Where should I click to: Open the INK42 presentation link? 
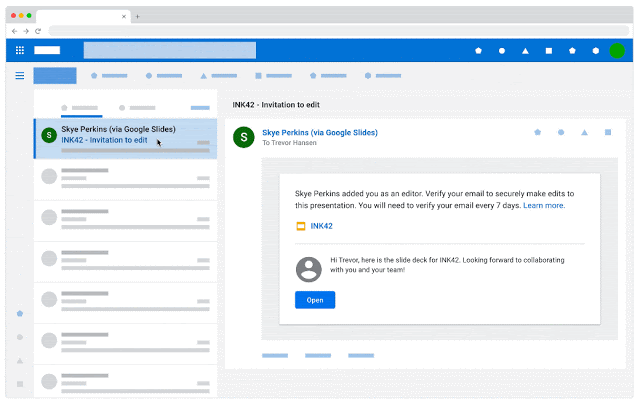coord(322,227)
